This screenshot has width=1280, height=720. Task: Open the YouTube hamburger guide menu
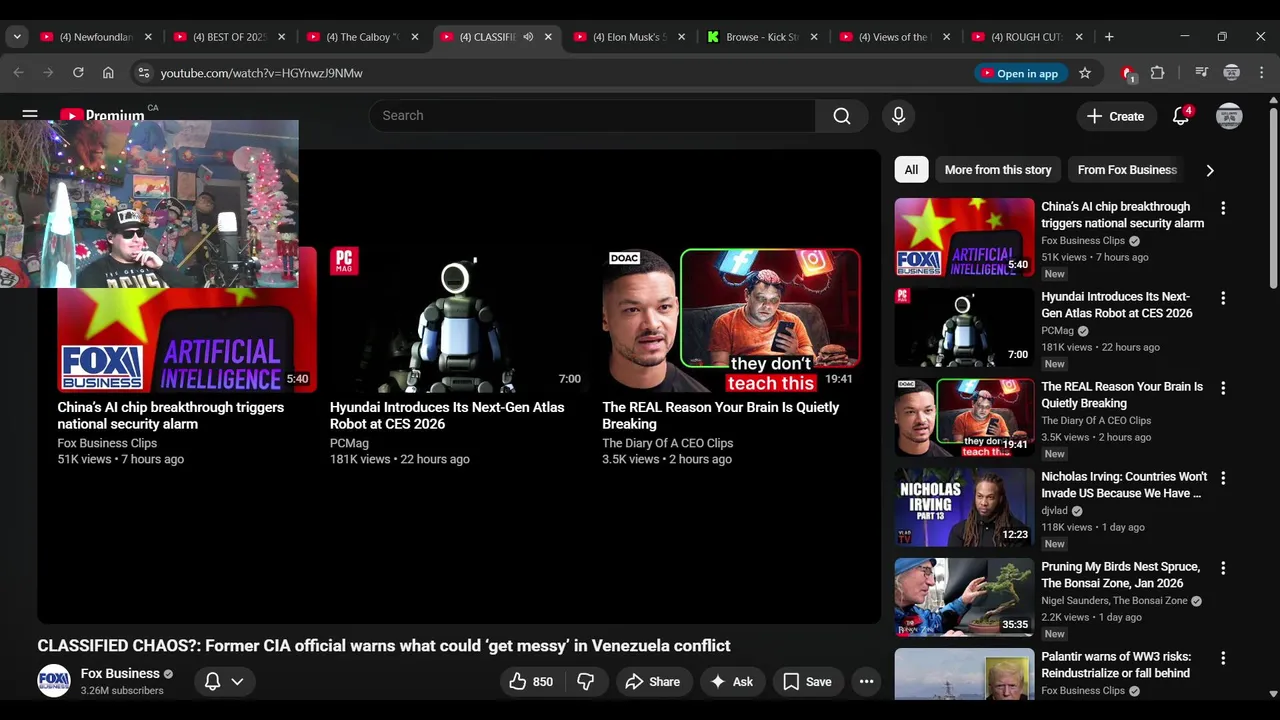point(30,115)
